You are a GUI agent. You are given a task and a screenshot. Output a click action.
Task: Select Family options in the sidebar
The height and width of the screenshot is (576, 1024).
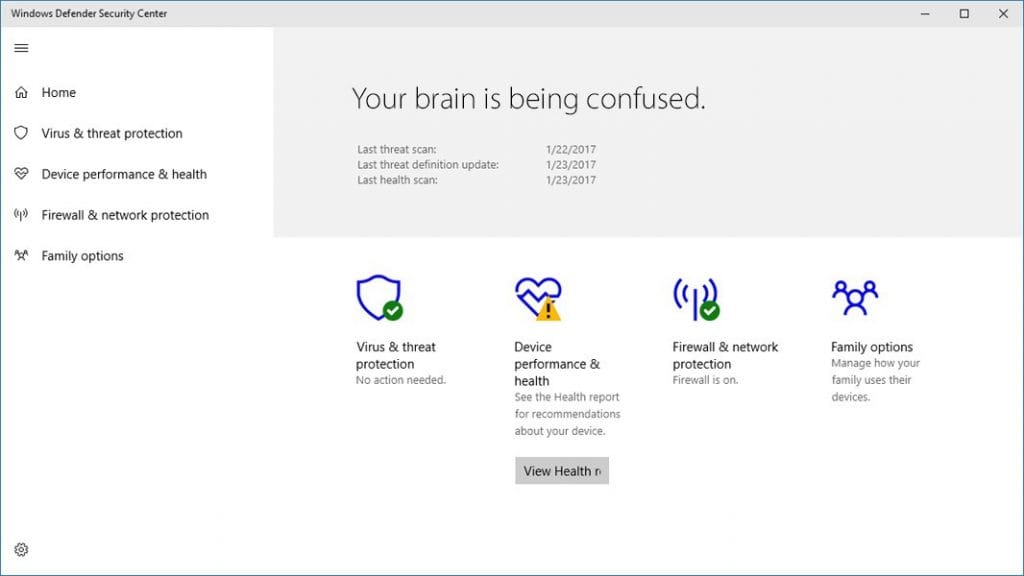(x=82, y=256)
